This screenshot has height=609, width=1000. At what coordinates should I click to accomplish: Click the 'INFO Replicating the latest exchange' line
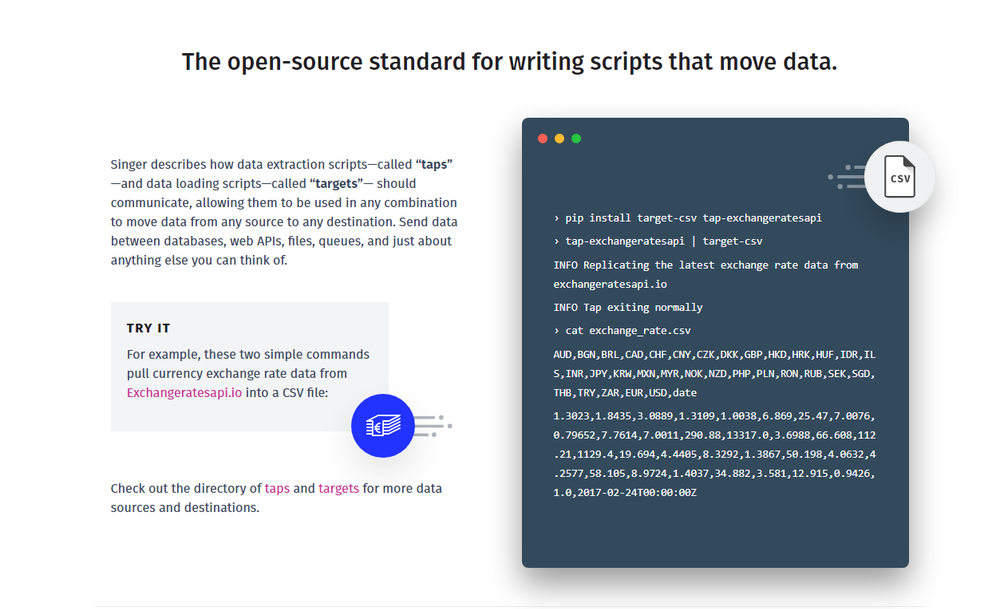705,265
